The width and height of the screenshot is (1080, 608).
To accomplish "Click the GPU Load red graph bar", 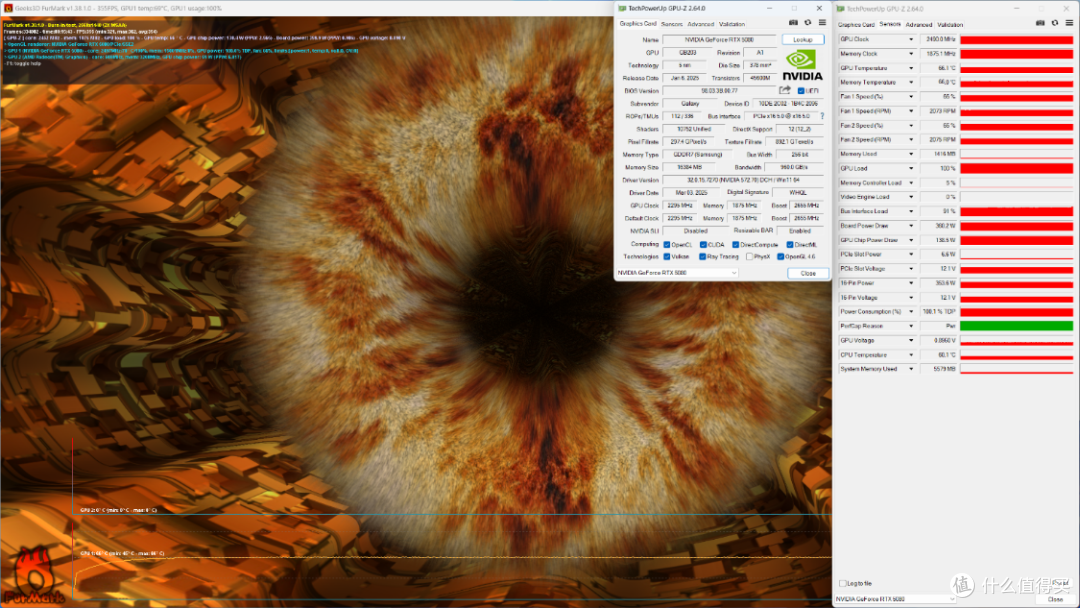I will [x=1016, y=168].
